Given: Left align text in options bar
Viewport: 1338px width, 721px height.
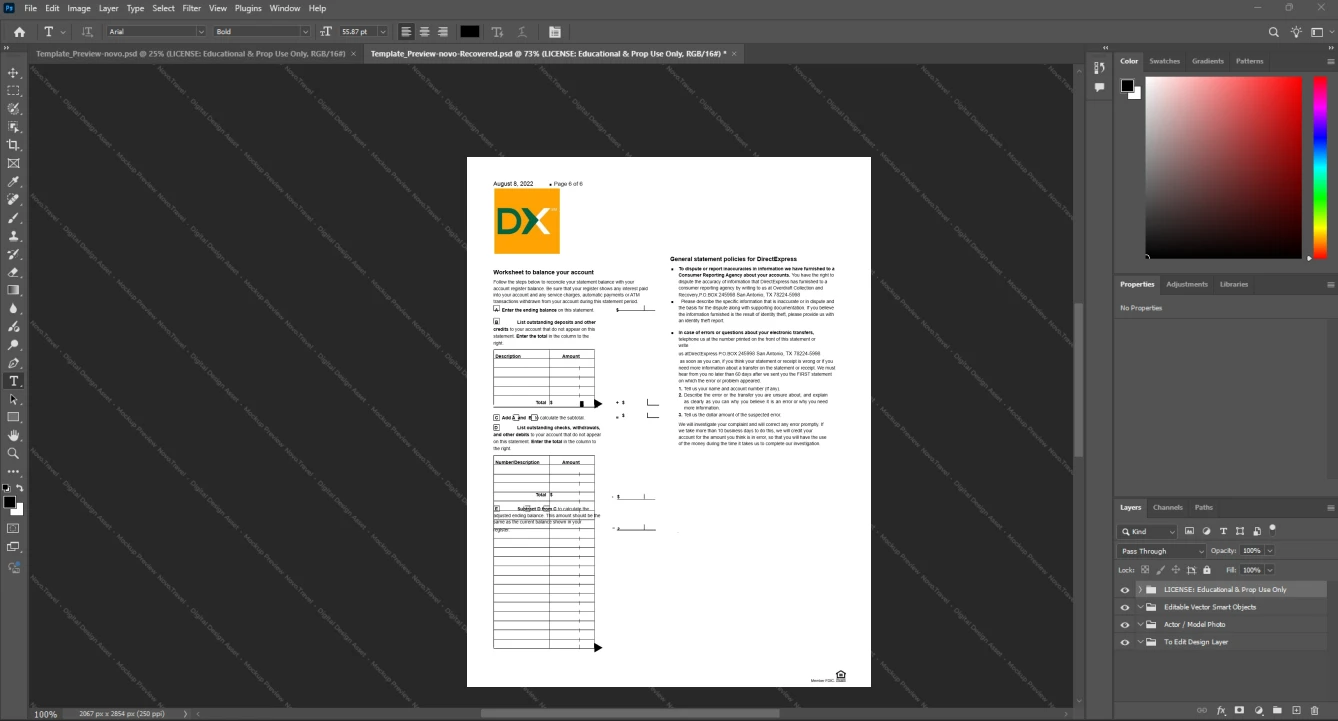Looking at the screenshot, I should pos(406,32).
